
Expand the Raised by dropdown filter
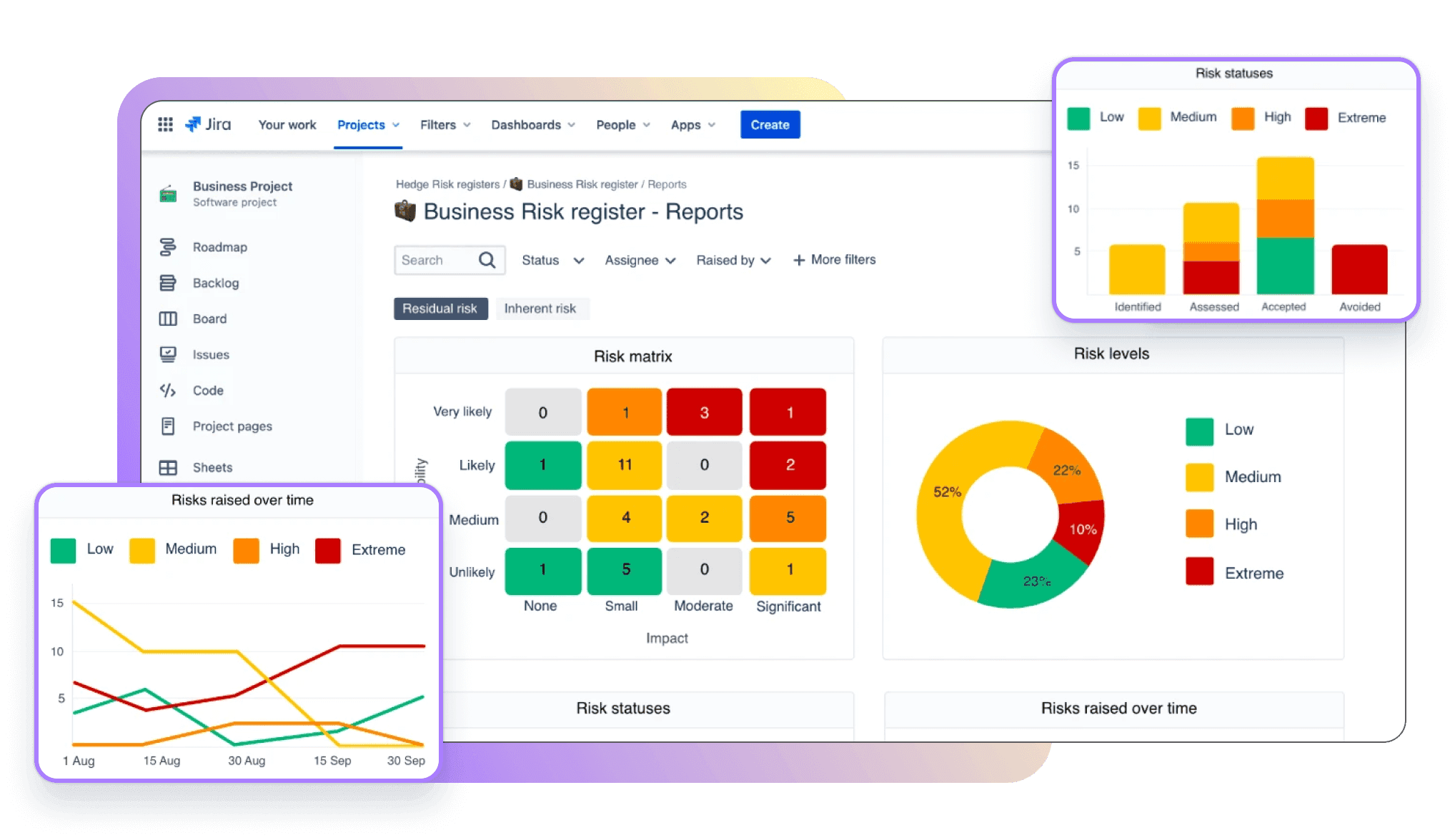[732, 260]
